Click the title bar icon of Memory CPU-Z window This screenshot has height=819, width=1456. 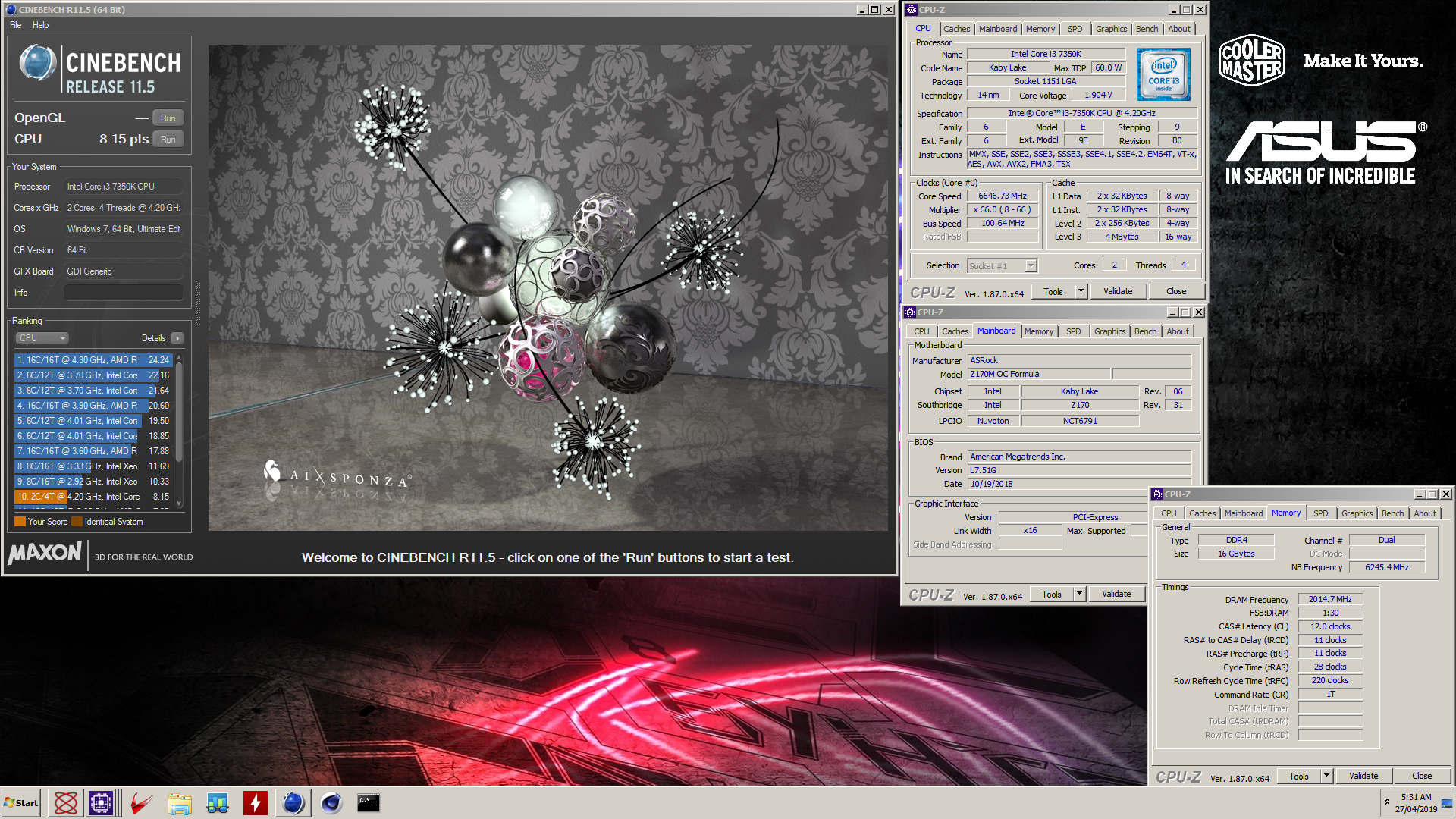pyautogui.click(x=1157, y=494)
